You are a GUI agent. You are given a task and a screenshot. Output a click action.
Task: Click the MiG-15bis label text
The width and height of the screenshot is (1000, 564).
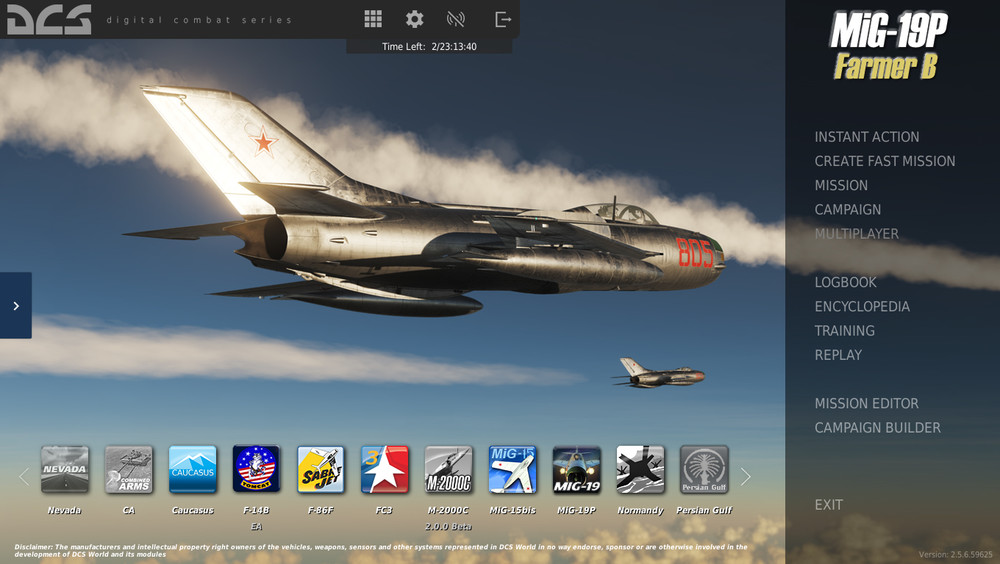coord(513,510)
